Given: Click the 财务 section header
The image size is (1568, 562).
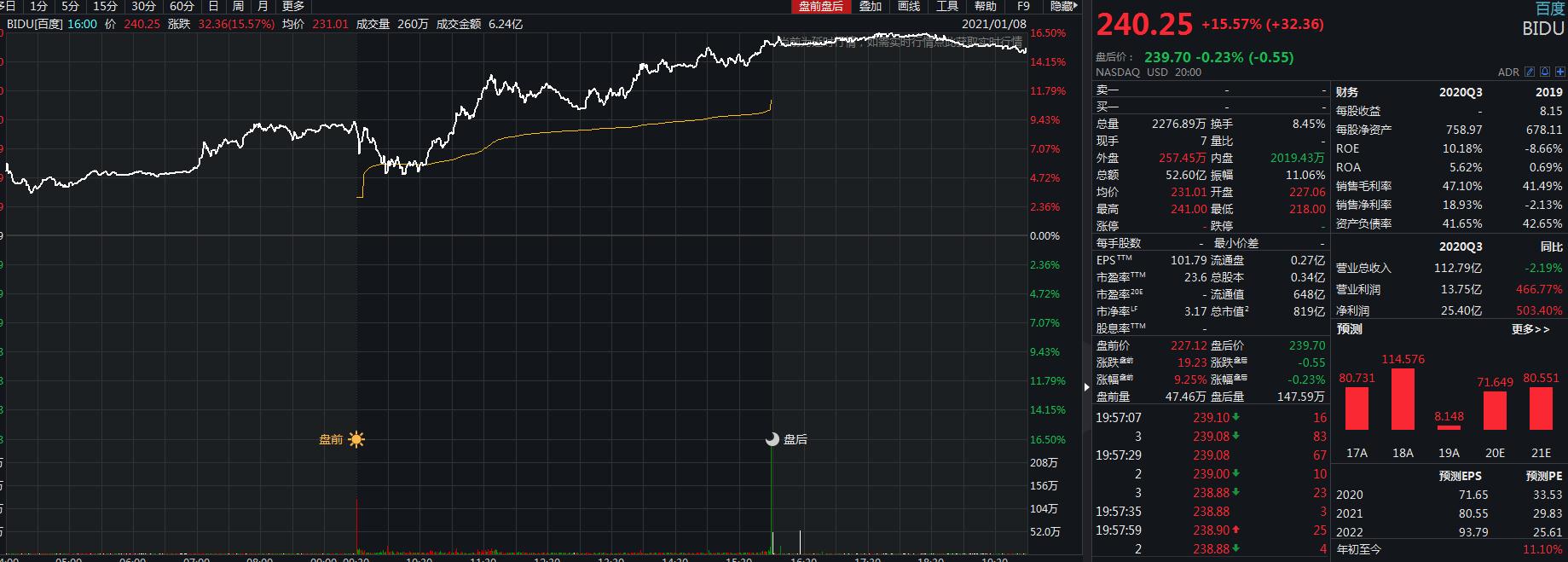Looking at the screenshot, I should (1347, 92).
